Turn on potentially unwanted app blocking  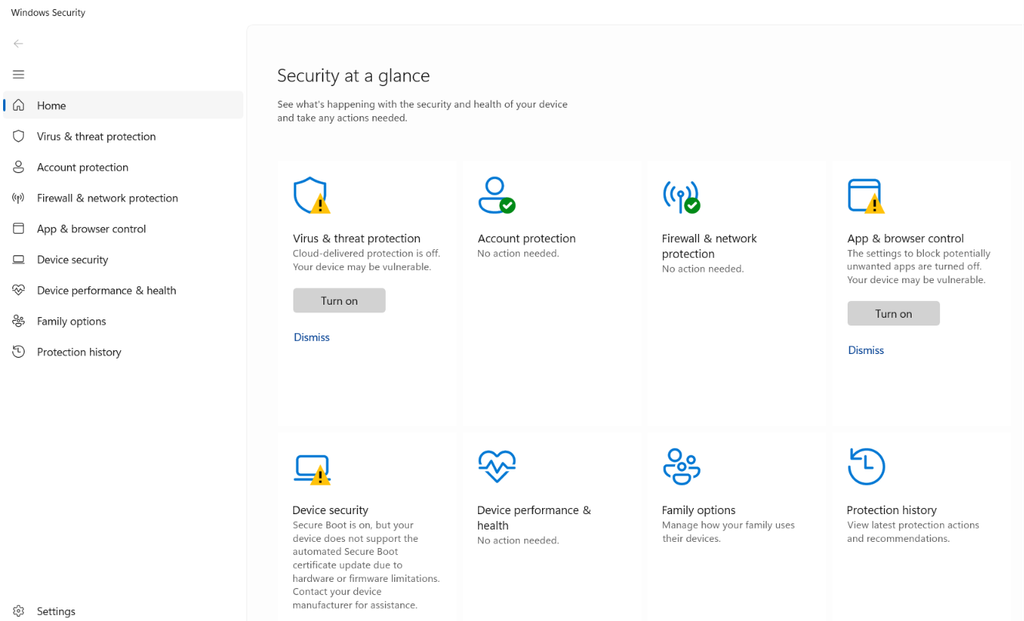point(893,313)
